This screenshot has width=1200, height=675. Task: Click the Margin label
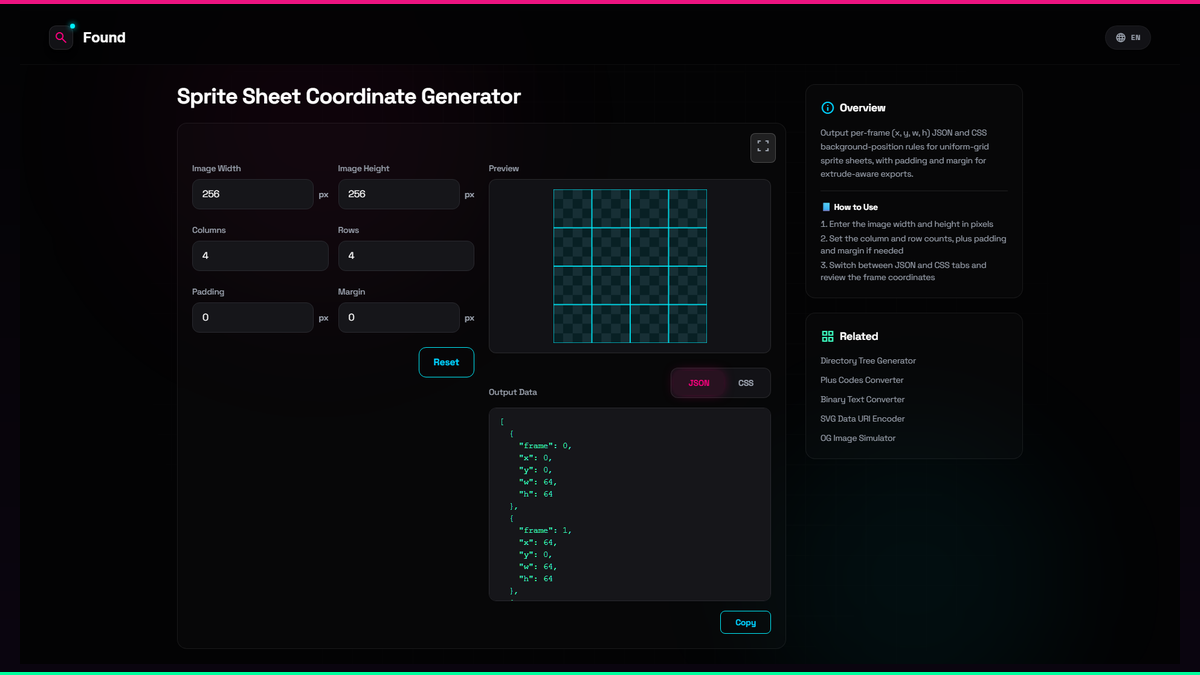[x=351, y=292]
